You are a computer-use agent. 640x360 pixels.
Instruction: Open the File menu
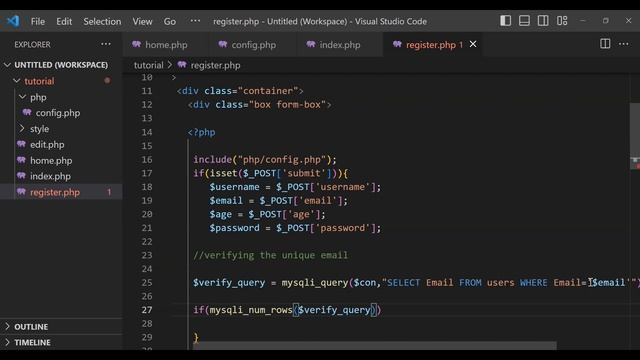pos(38,21)
